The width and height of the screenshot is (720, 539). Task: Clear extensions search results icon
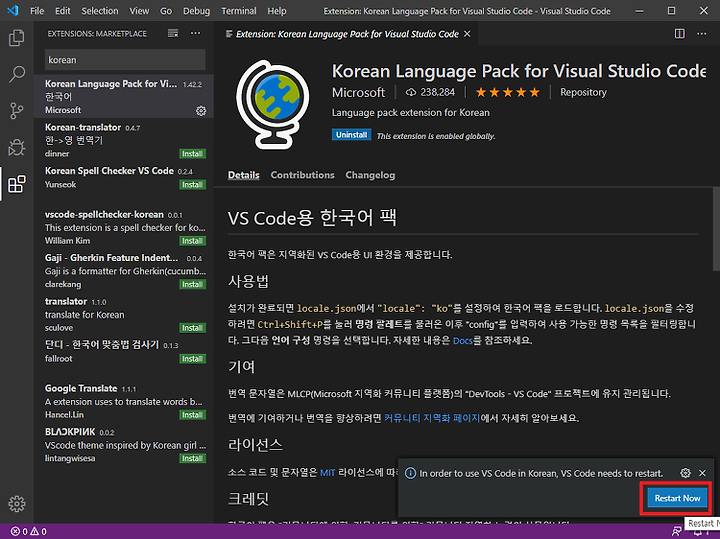coord(173,34)
